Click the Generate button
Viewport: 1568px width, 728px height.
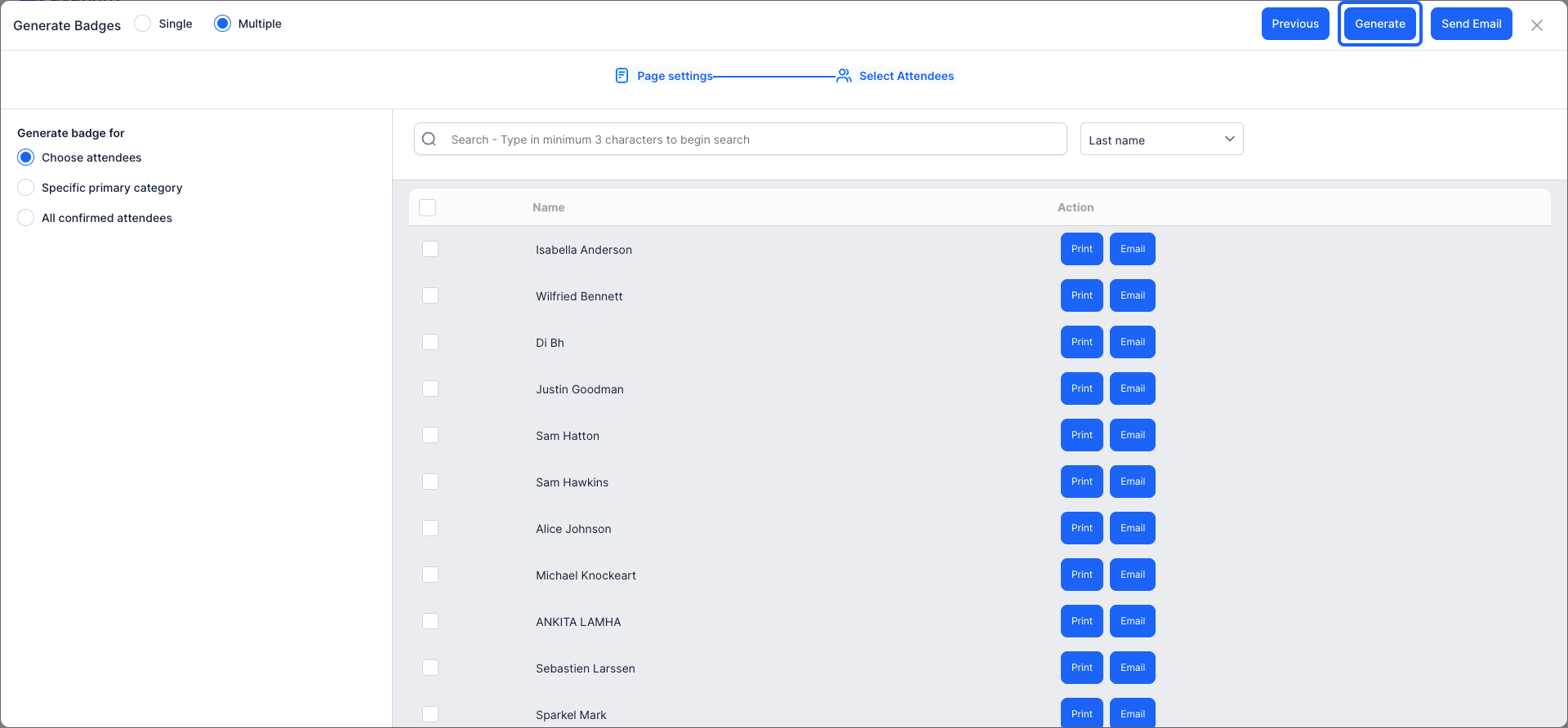pyautogui.click(x=1380, y=24)
